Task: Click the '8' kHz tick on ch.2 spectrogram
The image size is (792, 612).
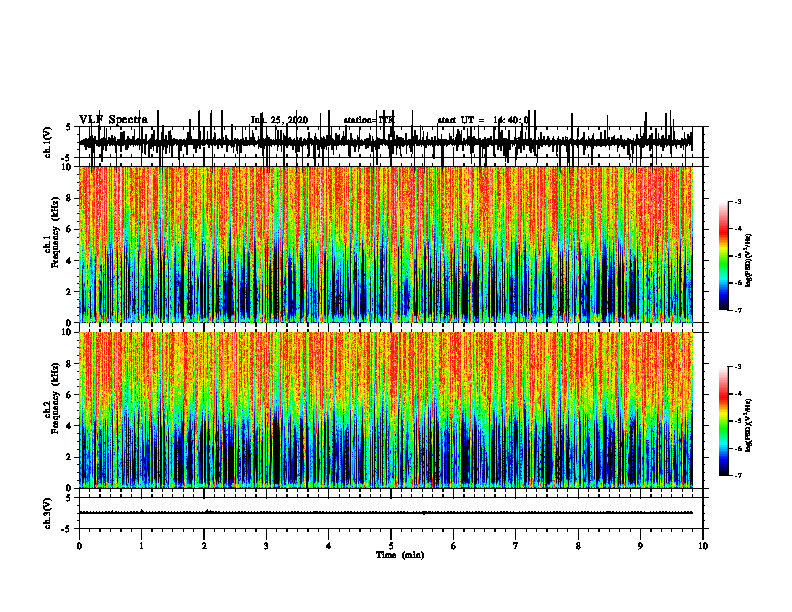Action: click(70, 364)
